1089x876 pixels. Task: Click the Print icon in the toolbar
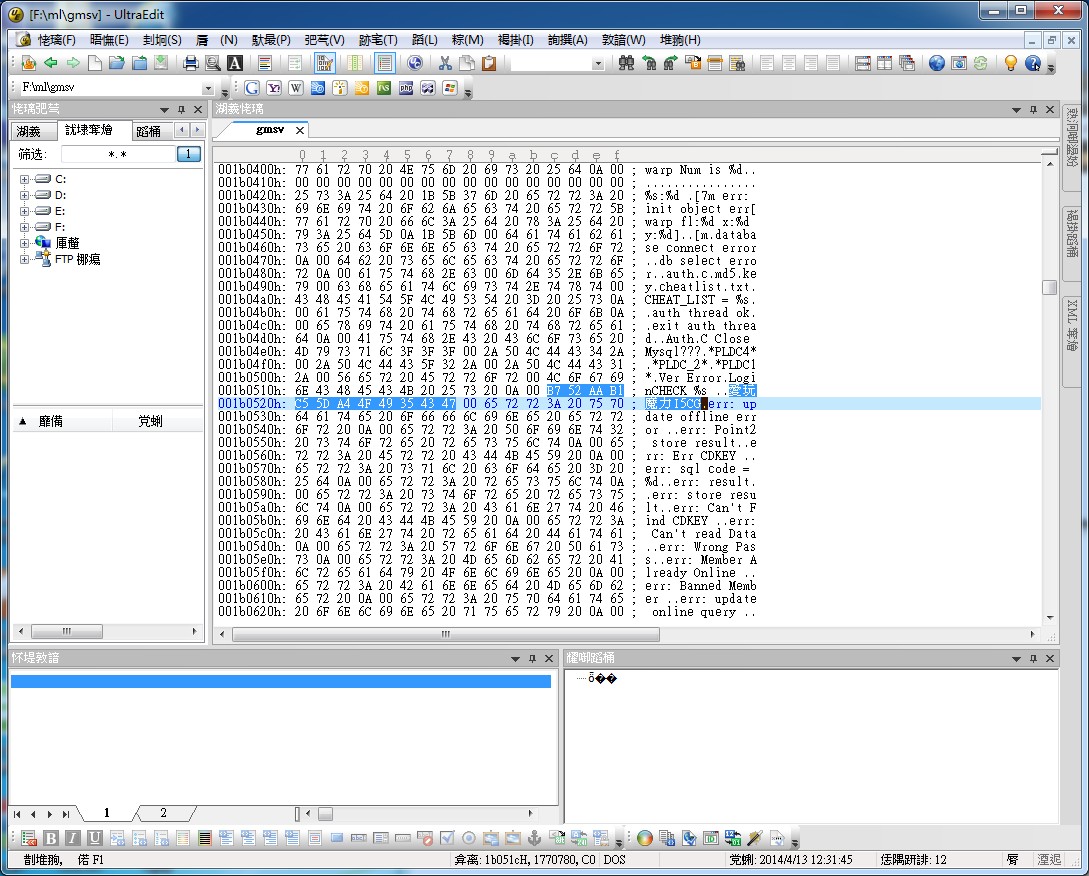(x=191, y=63)
